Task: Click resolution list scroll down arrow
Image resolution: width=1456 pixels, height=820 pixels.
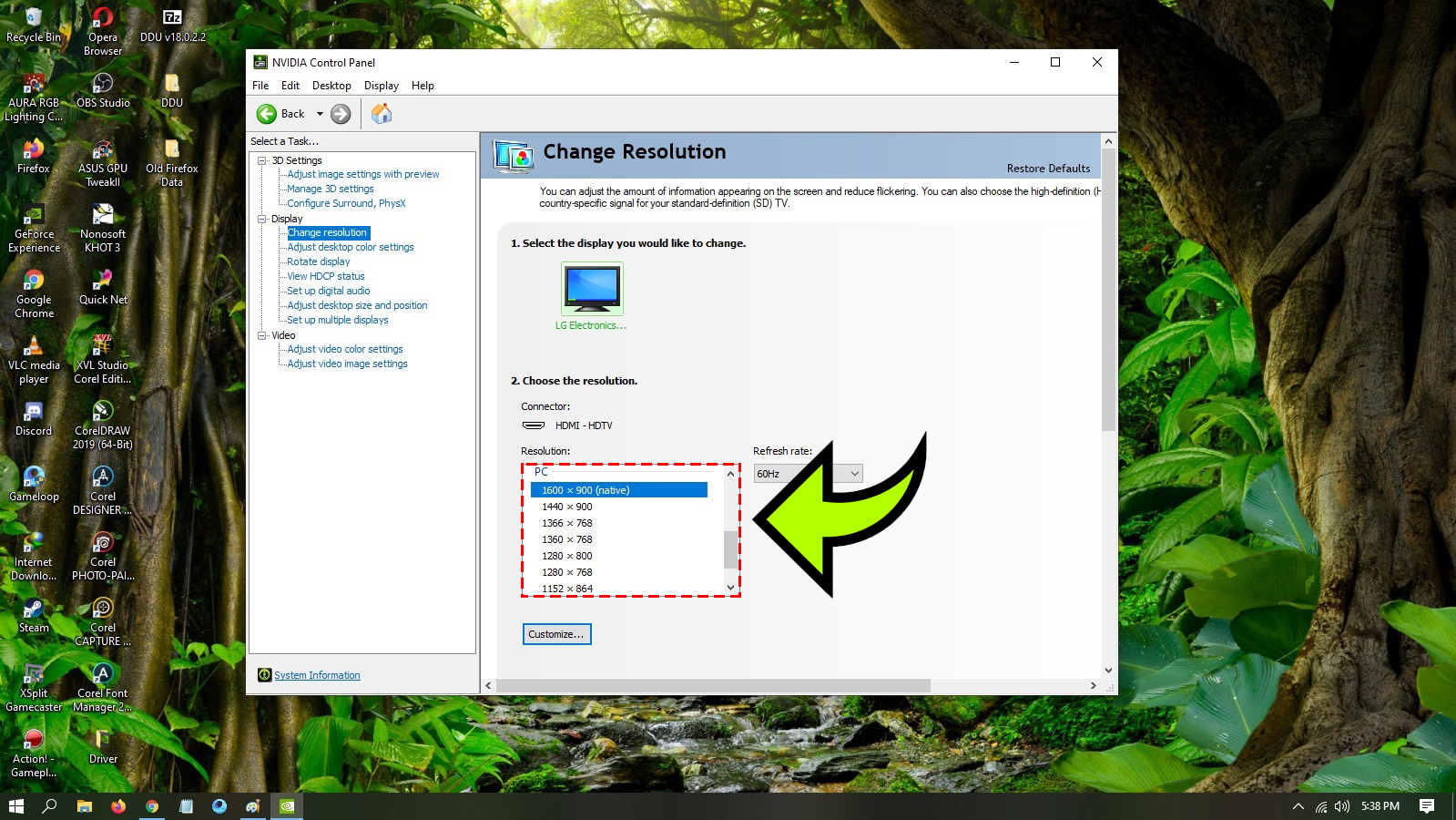Action: coord(730,588)
